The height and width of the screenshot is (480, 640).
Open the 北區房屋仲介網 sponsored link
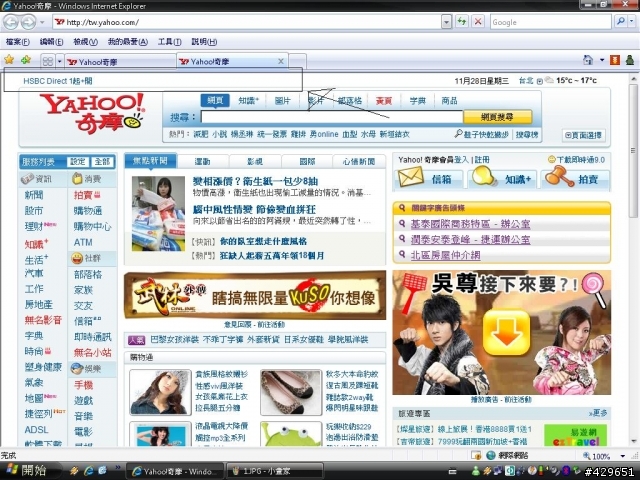point(445,255)
